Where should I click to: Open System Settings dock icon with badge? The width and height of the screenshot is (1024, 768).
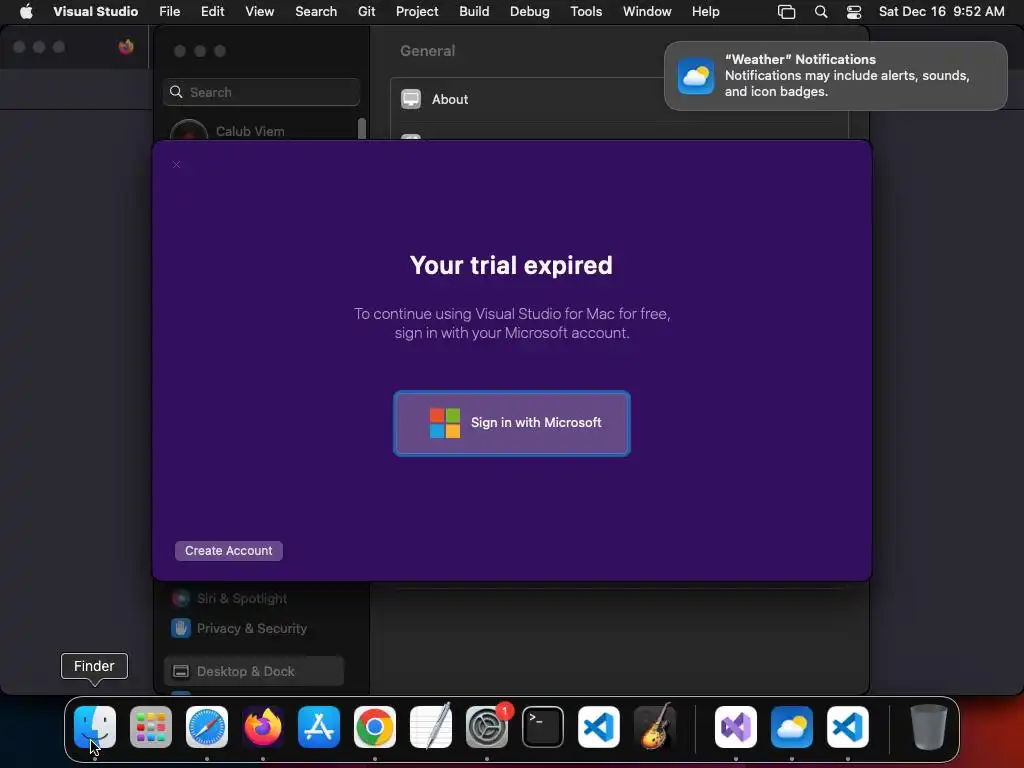click(487, 727)
